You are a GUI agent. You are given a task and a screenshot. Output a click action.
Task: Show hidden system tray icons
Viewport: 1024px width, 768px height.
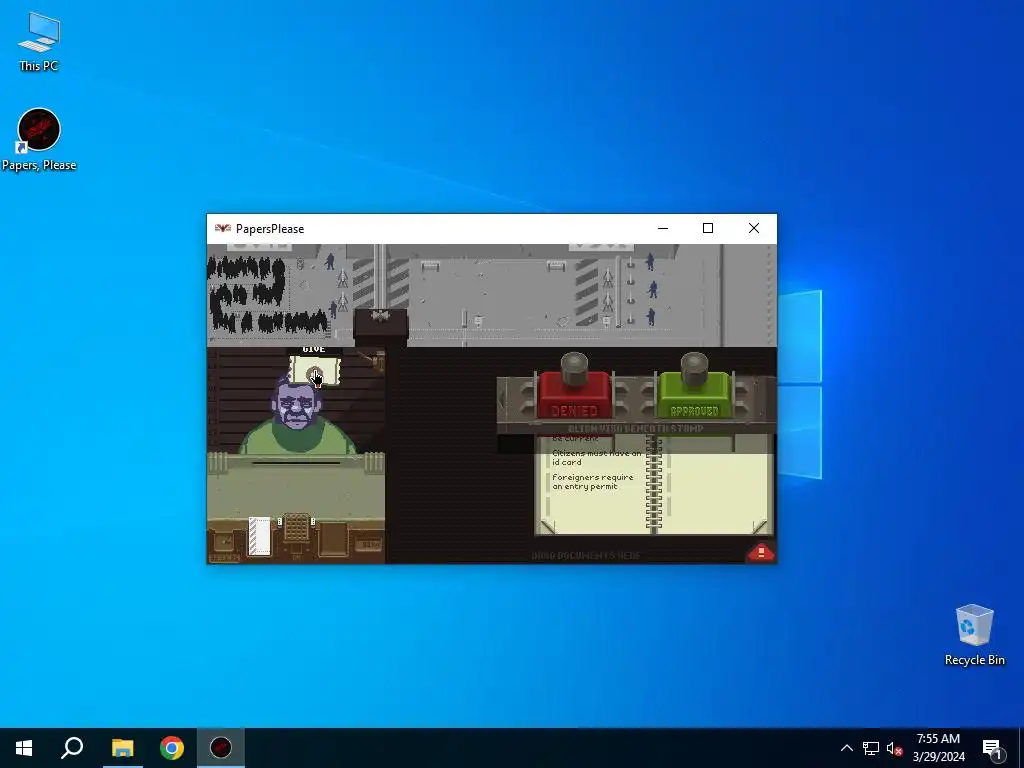(846, 748)
